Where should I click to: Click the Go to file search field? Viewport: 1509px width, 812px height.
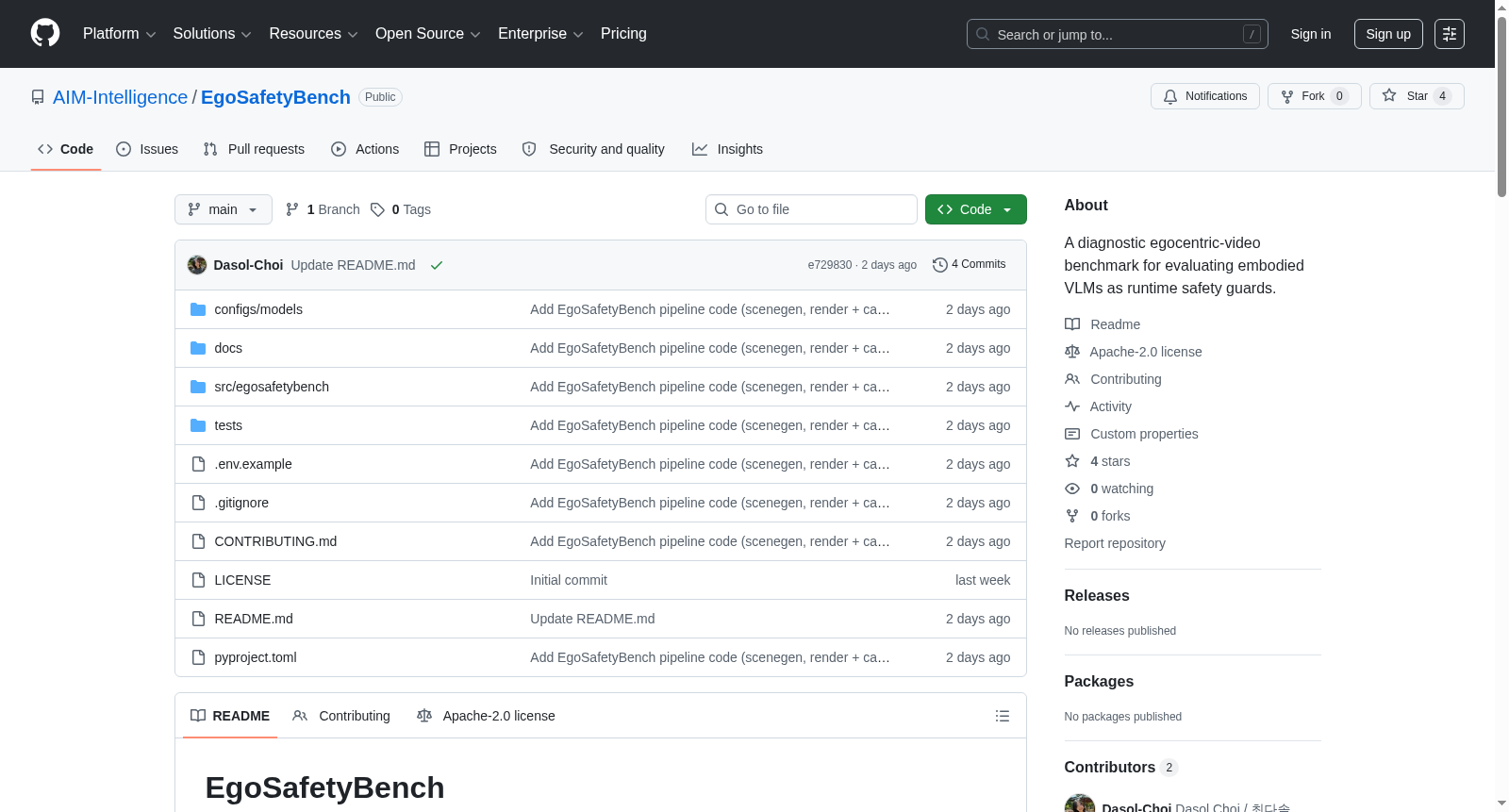pos(811,209)
